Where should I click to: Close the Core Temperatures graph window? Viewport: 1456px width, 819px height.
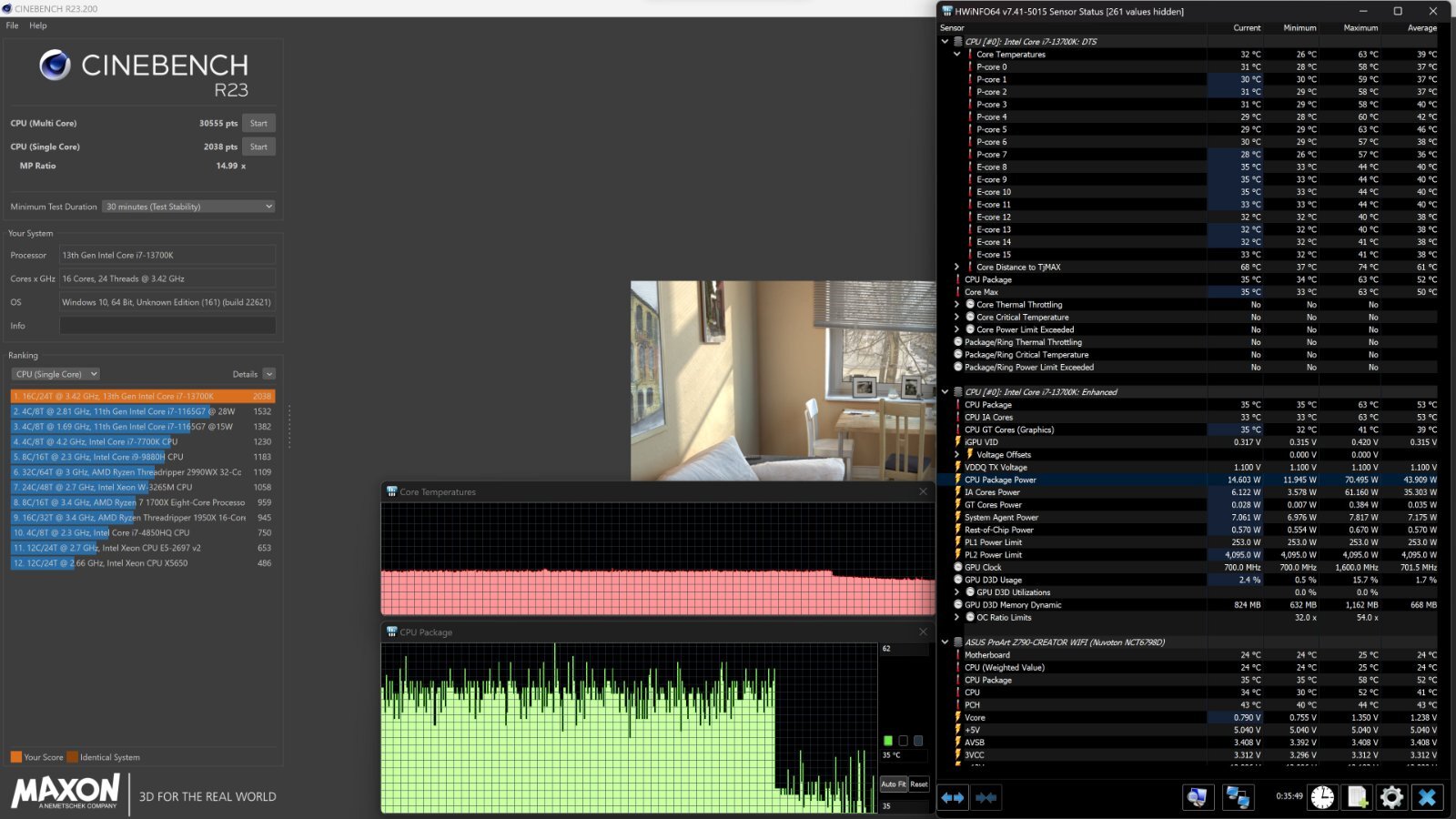click(923, 491)
